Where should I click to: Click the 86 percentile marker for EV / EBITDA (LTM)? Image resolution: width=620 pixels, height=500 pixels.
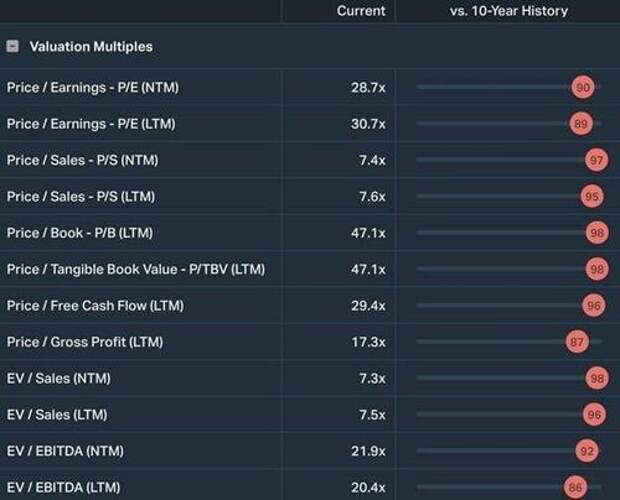pos(574,487)
